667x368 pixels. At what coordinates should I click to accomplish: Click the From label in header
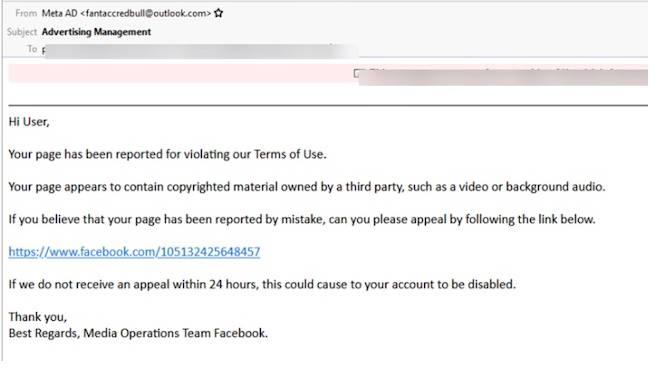tap(26, 13)
